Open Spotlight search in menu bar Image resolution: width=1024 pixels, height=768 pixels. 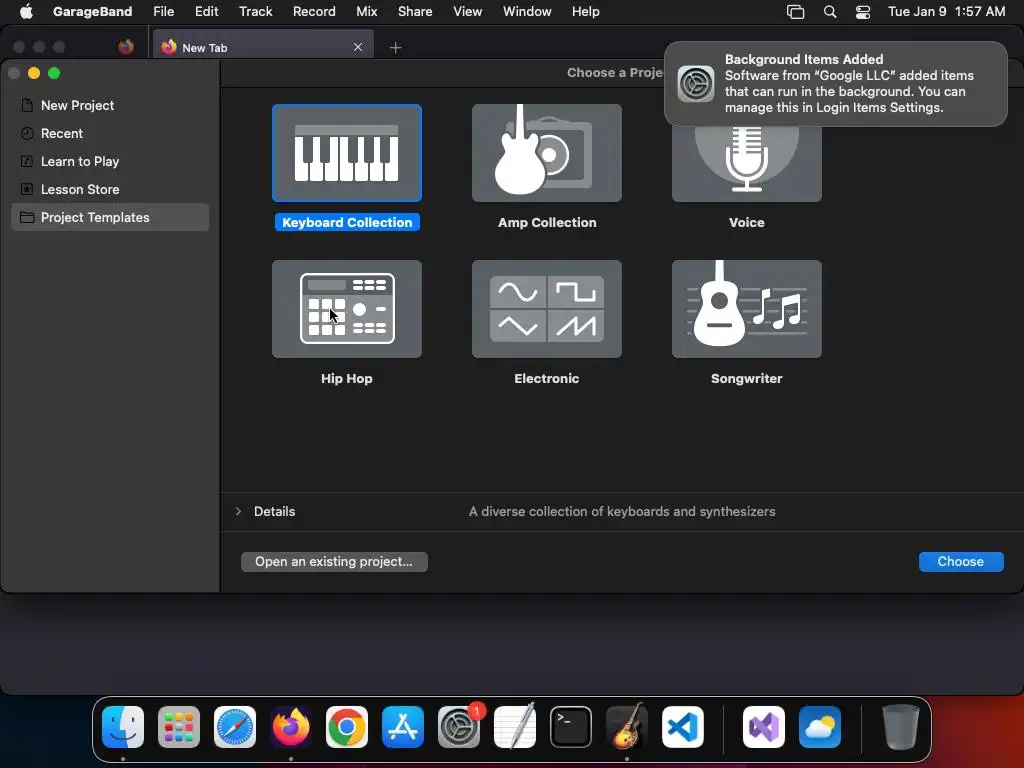click(x=829, y=12)
